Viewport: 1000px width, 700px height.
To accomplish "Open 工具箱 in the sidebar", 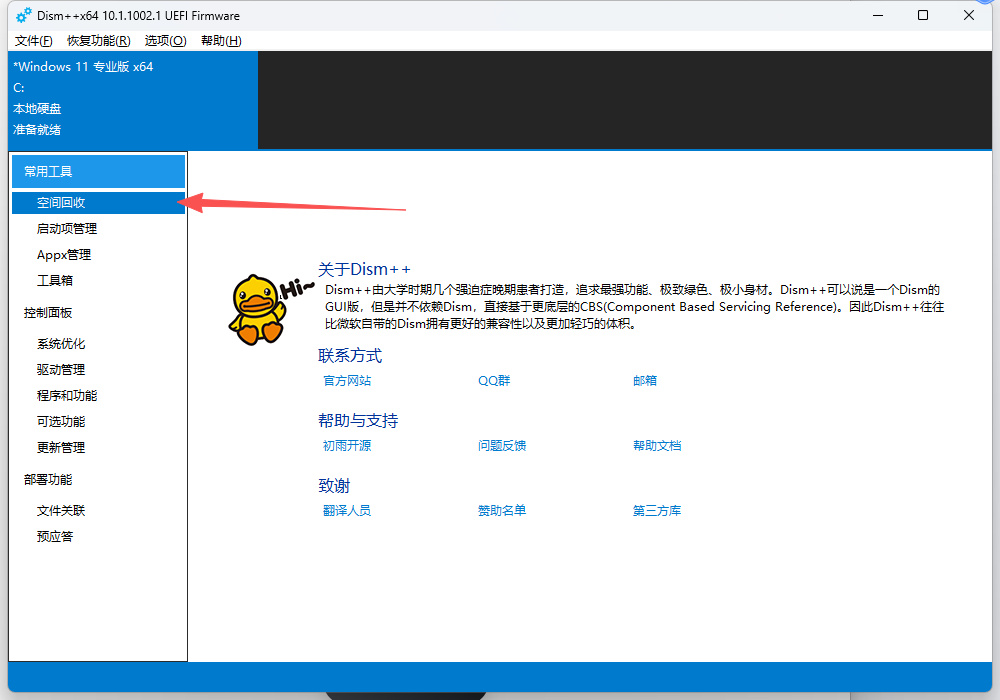I will (55, 281).
